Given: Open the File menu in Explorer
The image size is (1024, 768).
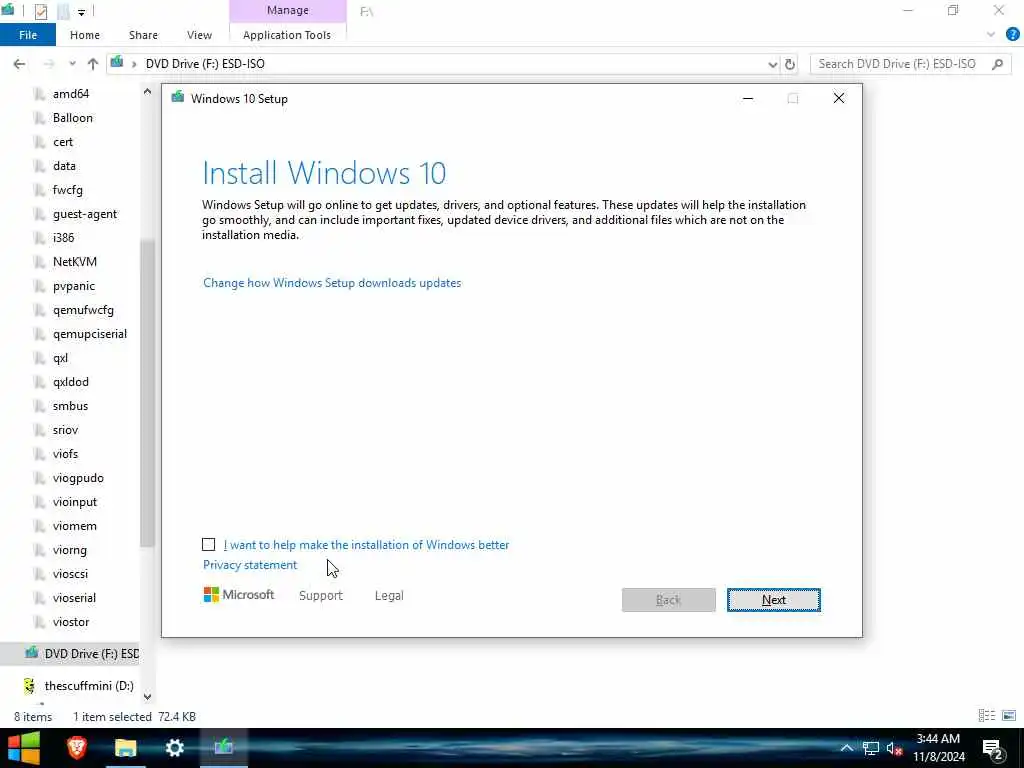Looking at the screenshot, I should click(27, 35).
